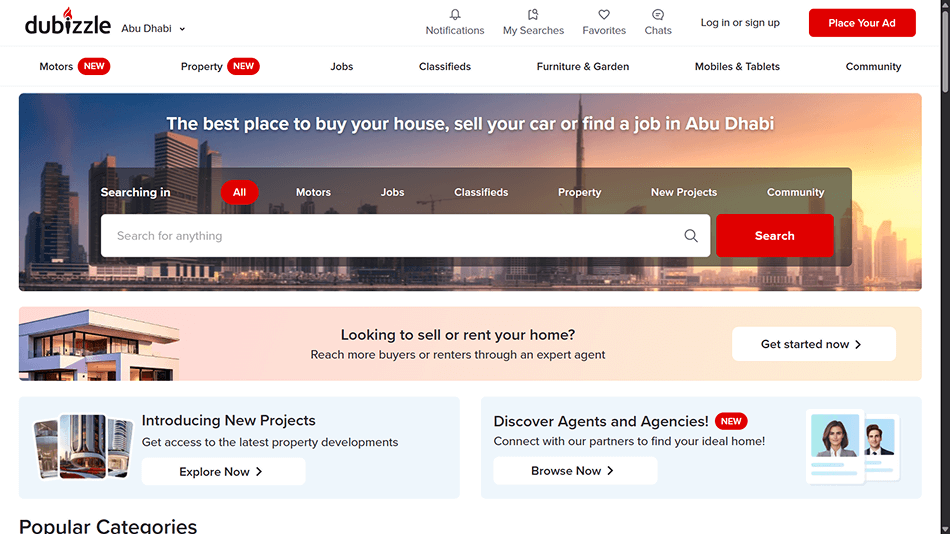Click Log in or sign up
The height and width of the screenshot is (535, 950).
tap(740, 23)
